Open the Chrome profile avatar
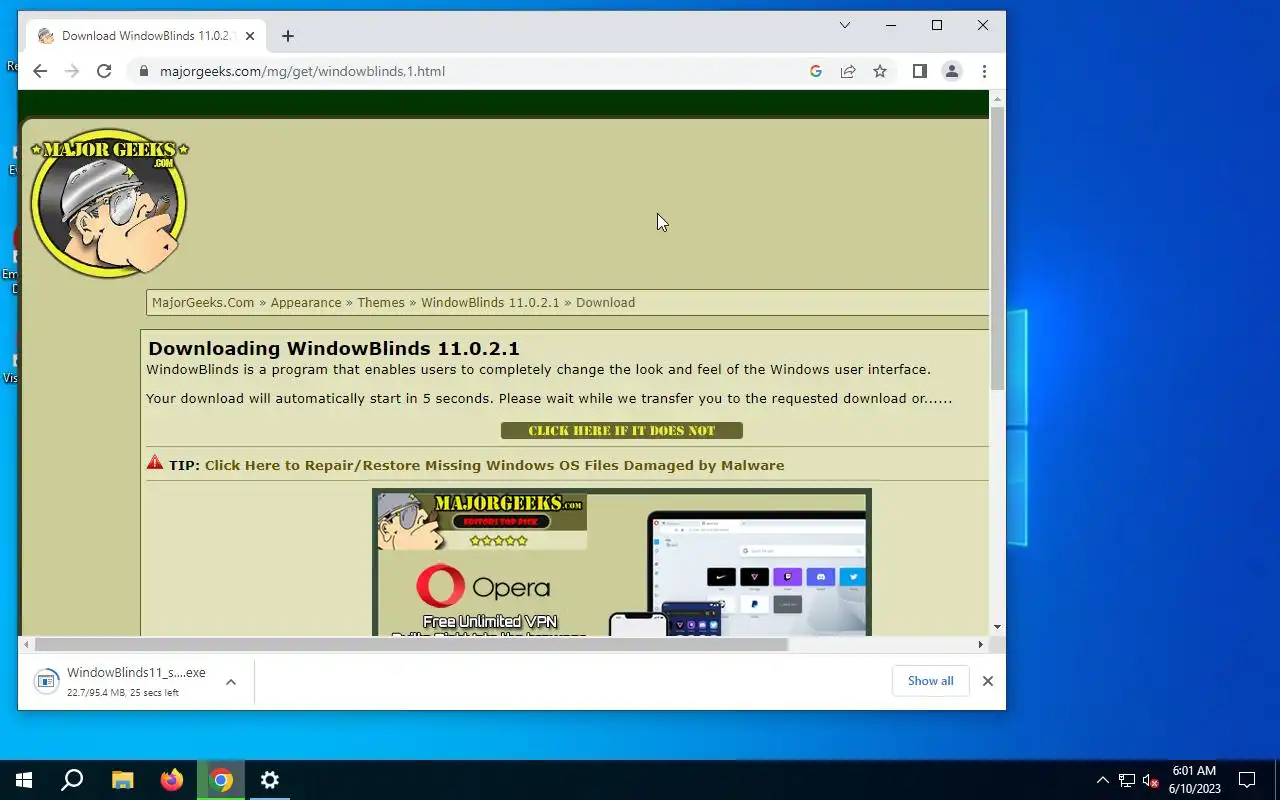Viewport: 1280px width, 800px height. pyautogui.click(x=952, y=71)
